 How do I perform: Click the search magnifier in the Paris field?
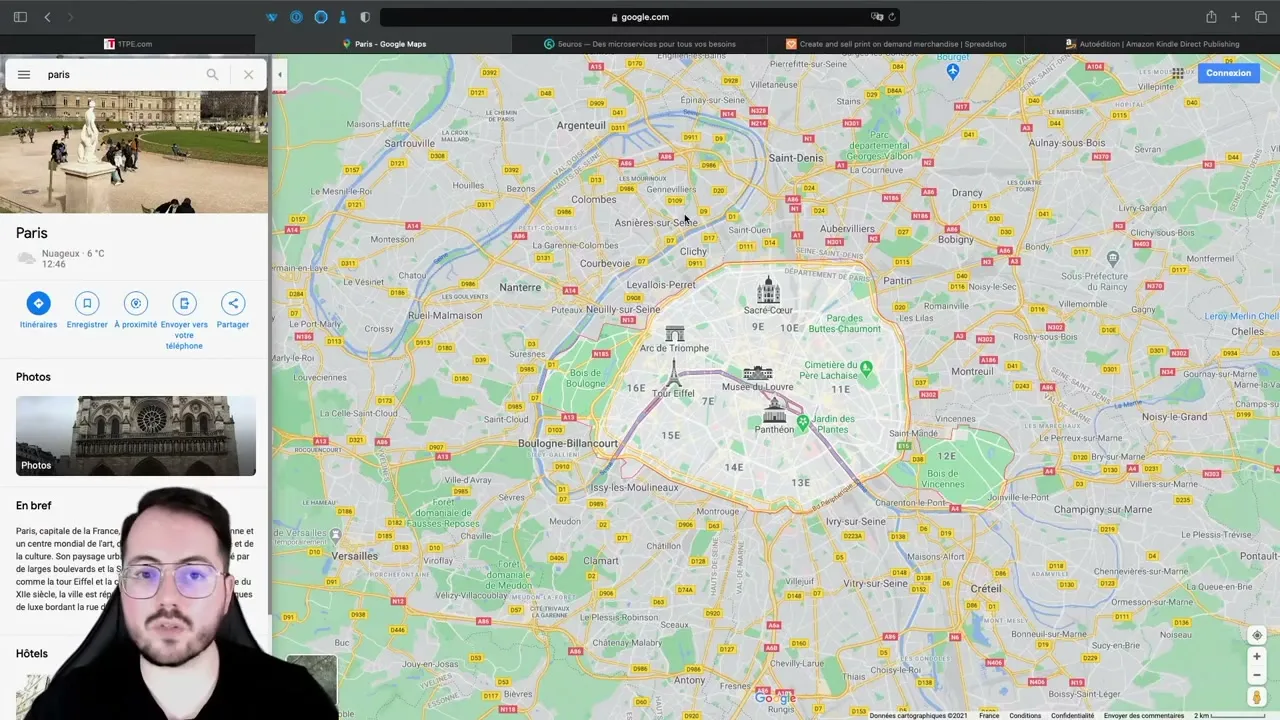pos(212,74)
